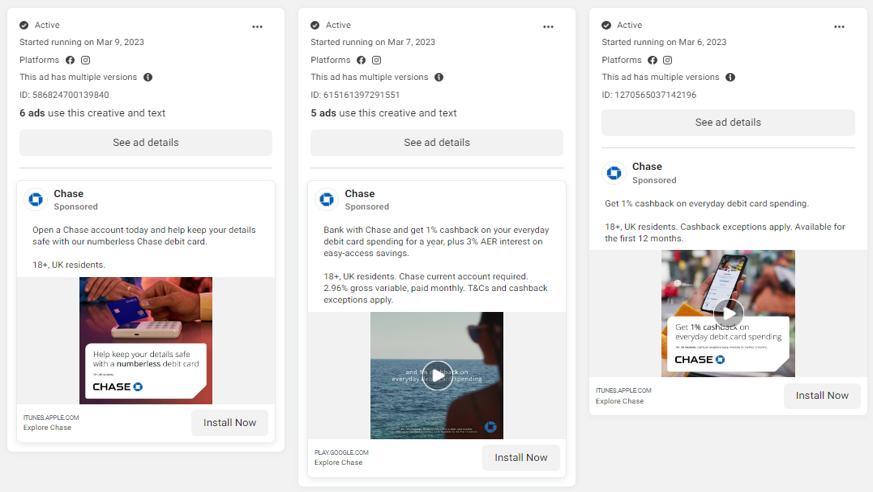Open Chase advertiser name in Mar 7 ad

[x=360, y=194]
